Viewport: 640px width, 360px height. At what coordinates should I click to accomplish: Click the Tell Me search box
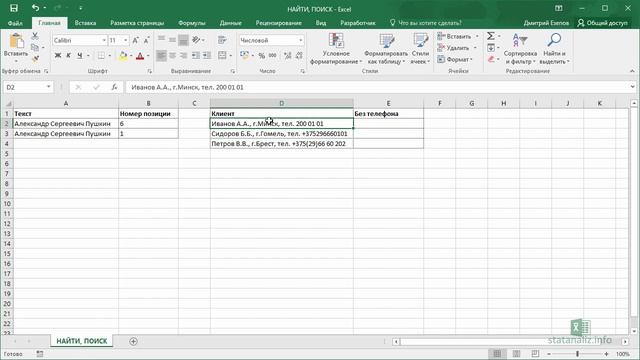coord(426,23)
